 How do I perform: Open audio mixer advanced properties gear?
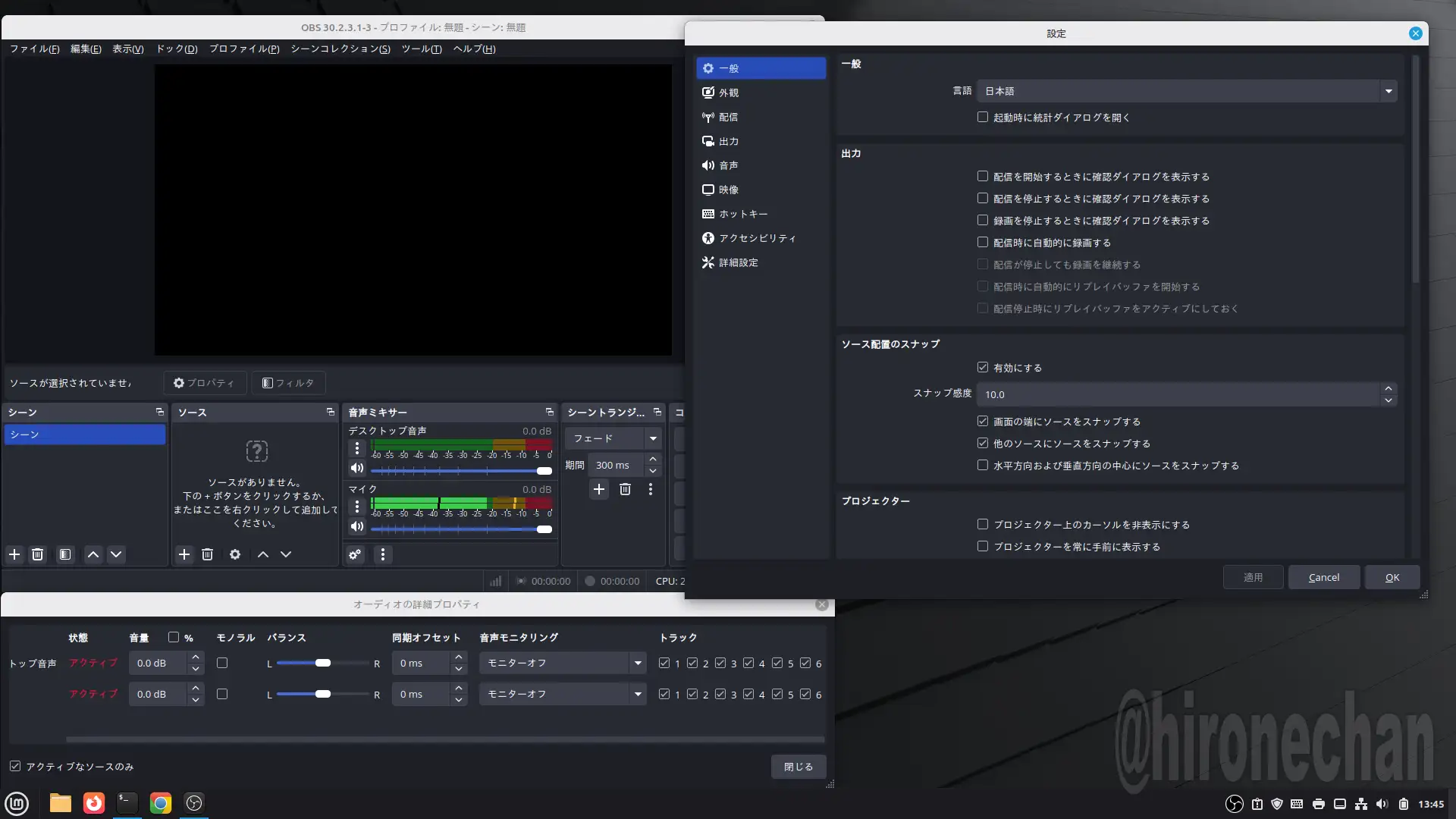[x=355, y=554]
